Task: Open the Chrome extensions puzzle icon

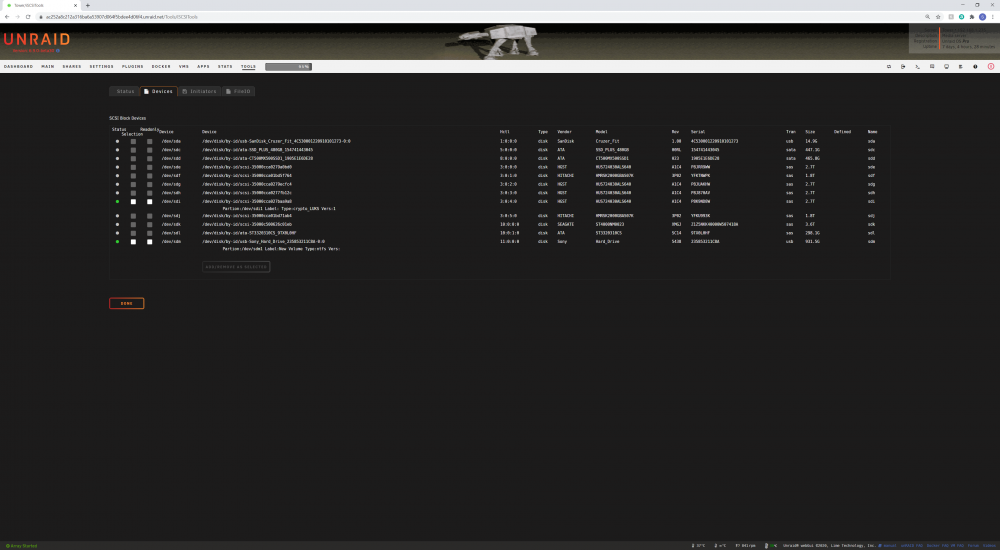Action: pyautogui.click(x=971, y=17)
